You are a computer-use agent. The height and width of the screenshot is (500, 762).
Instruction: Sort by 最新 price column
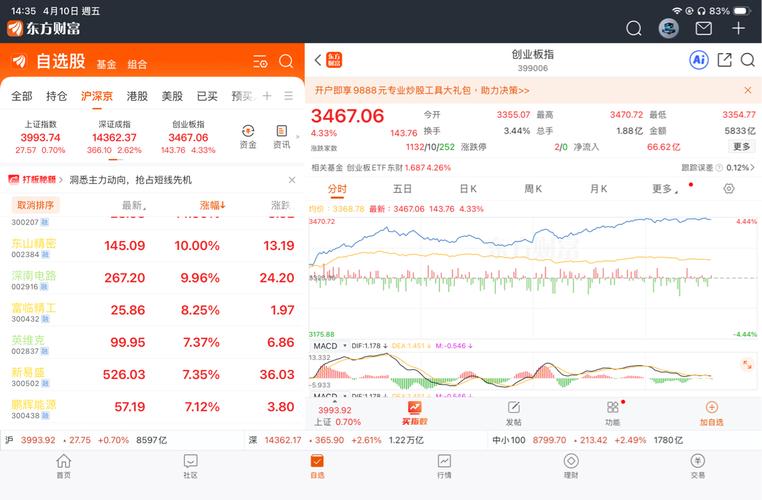click(134, 205)
